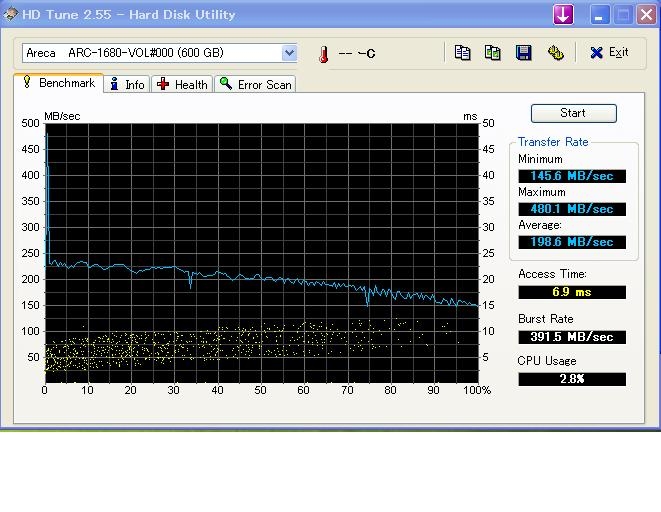Select the Error Scan tab
This screenshot has height=512, width=661.
point(255,85)
